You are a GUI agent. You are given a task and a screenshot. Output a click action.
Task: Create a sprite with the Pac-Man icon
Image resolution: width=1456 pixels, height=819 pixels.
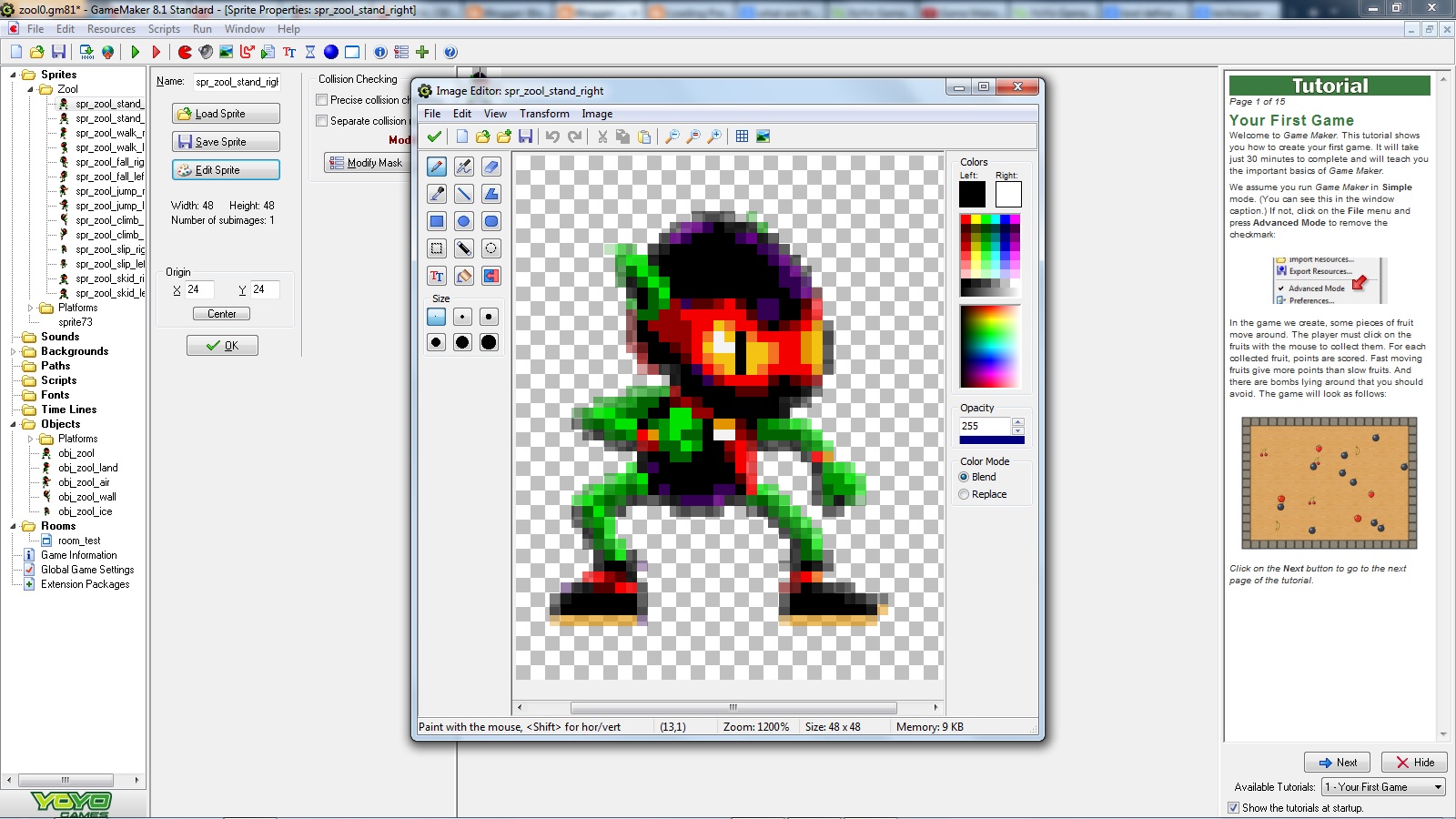coord(185,52)
